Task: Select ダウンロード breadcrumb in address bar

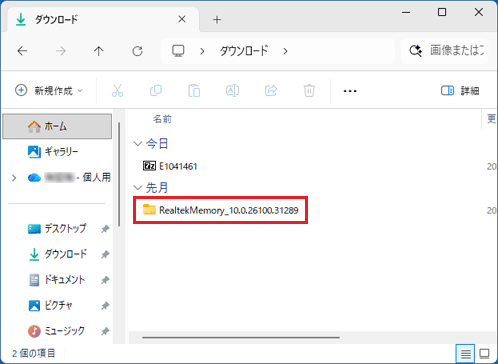Action: click(x=244, y=51)
